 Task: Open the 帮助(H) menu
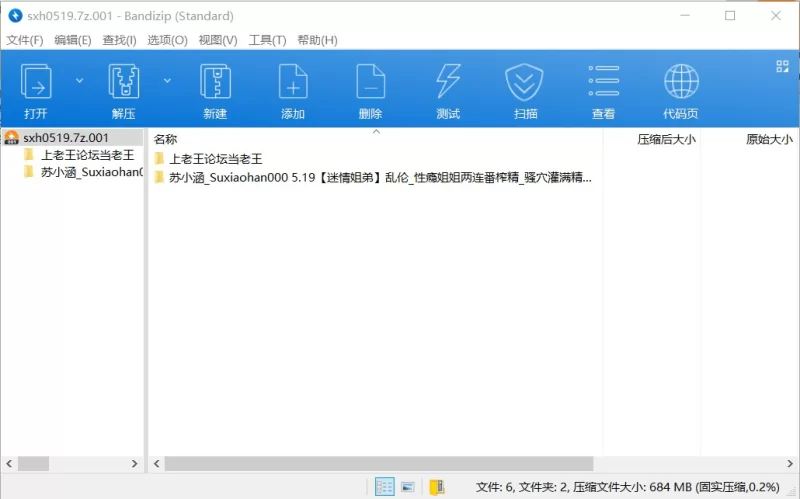pyautogui.click(x=317, y=40)
